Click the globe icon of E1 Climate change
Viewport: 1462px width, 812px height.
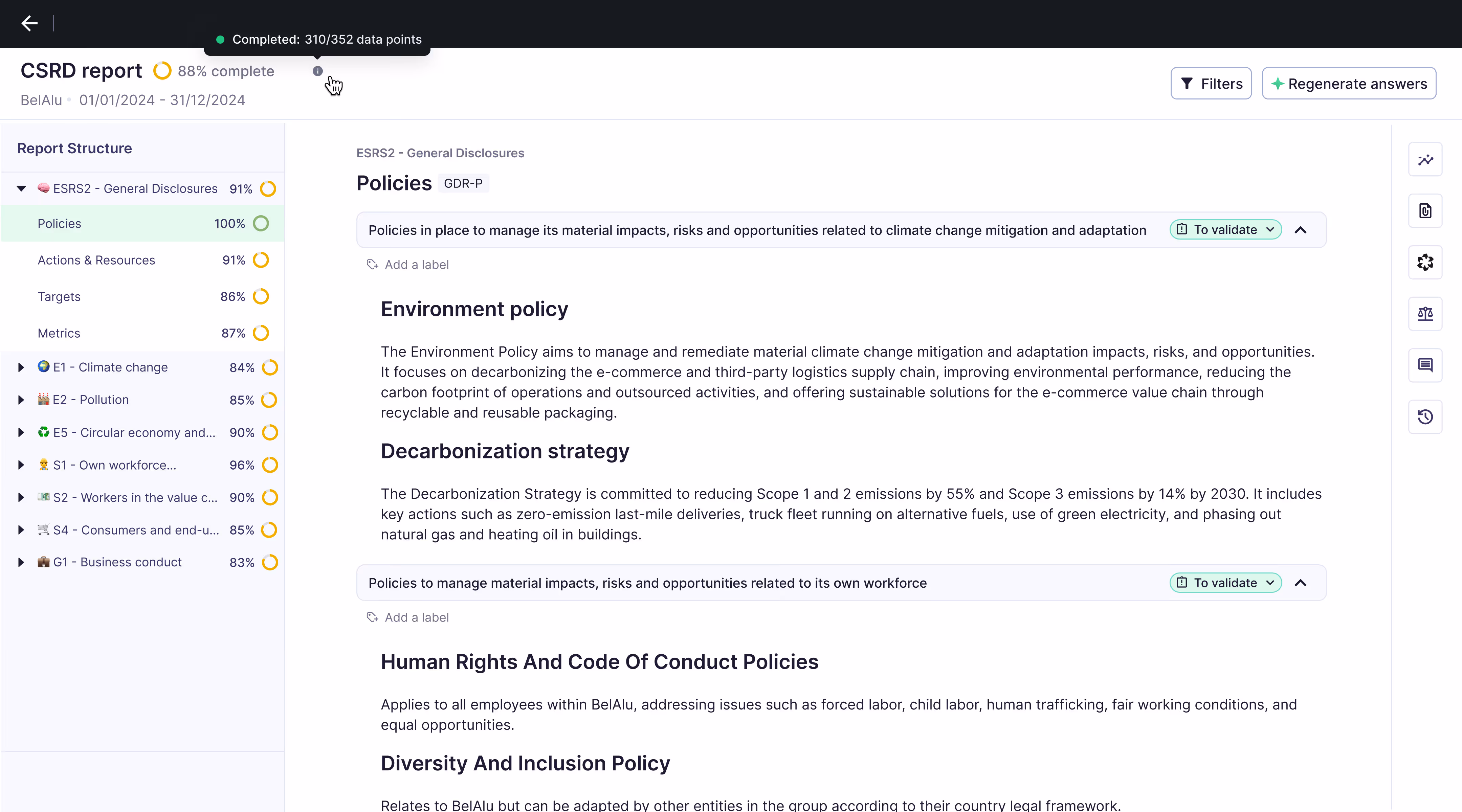click(x=43, y=366)
